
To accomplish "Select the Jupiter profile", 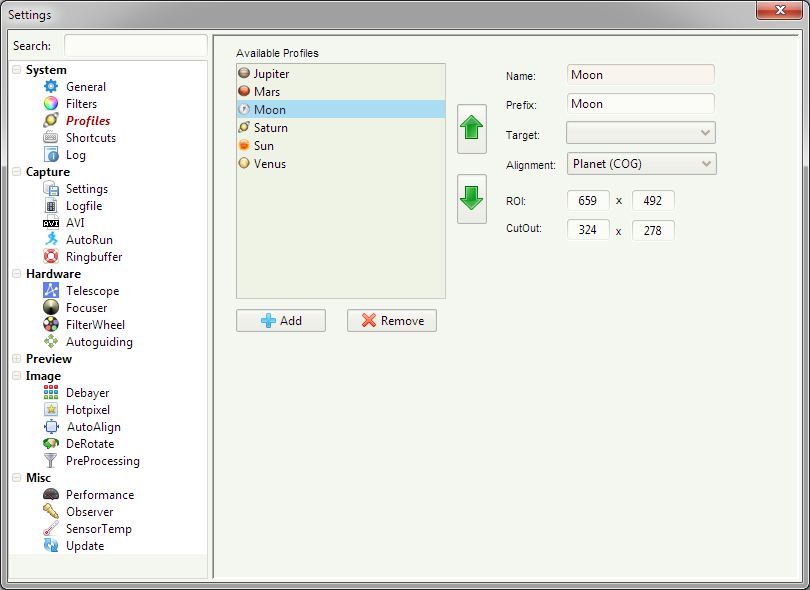I will (x=341, y=73).
